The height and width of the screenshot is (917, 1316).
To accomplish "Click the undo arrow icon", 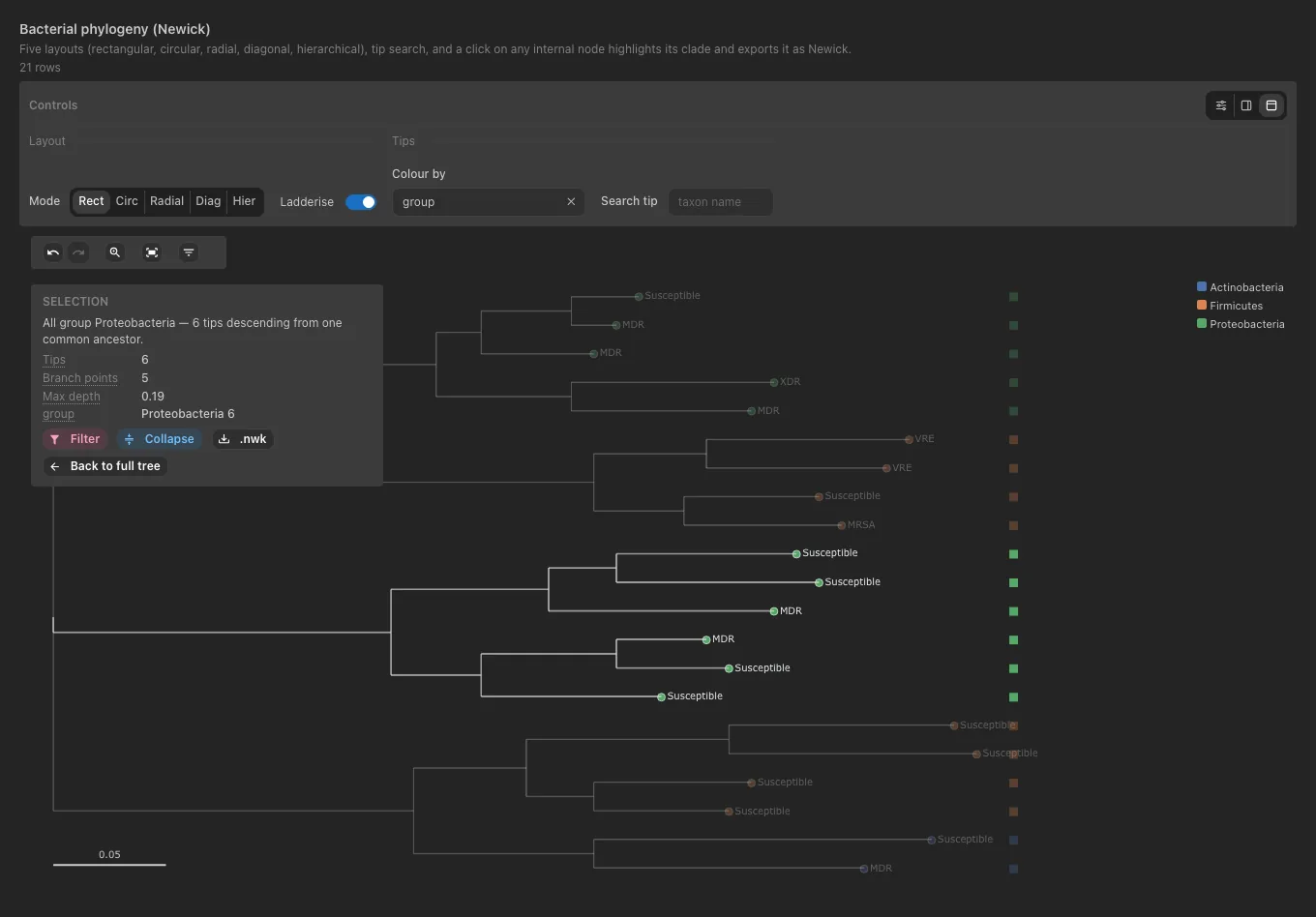I will pos(53,252).
